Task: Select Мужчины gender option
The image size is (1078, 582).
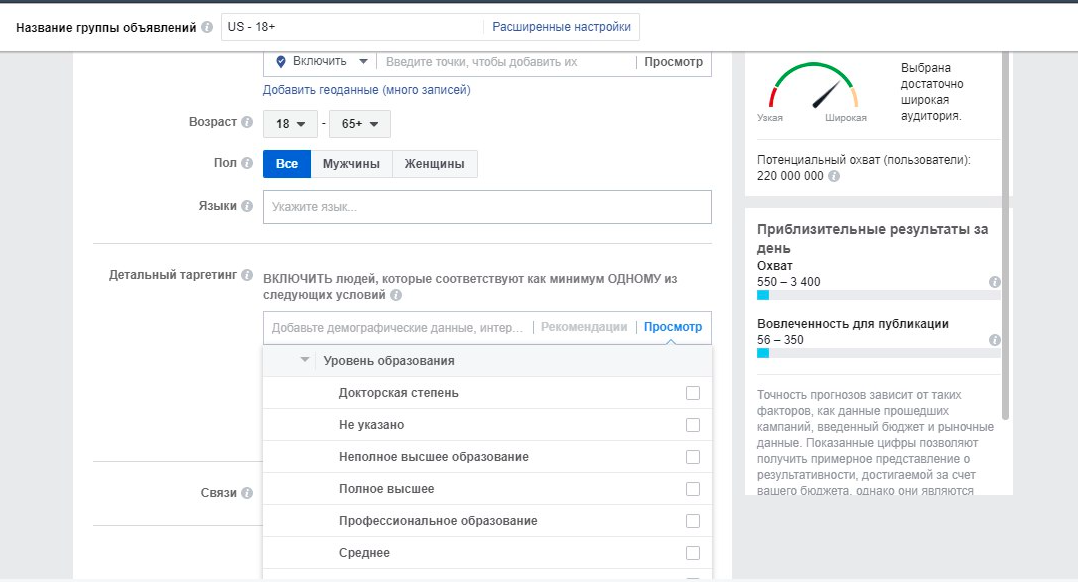Action: [x=351, y=164]
